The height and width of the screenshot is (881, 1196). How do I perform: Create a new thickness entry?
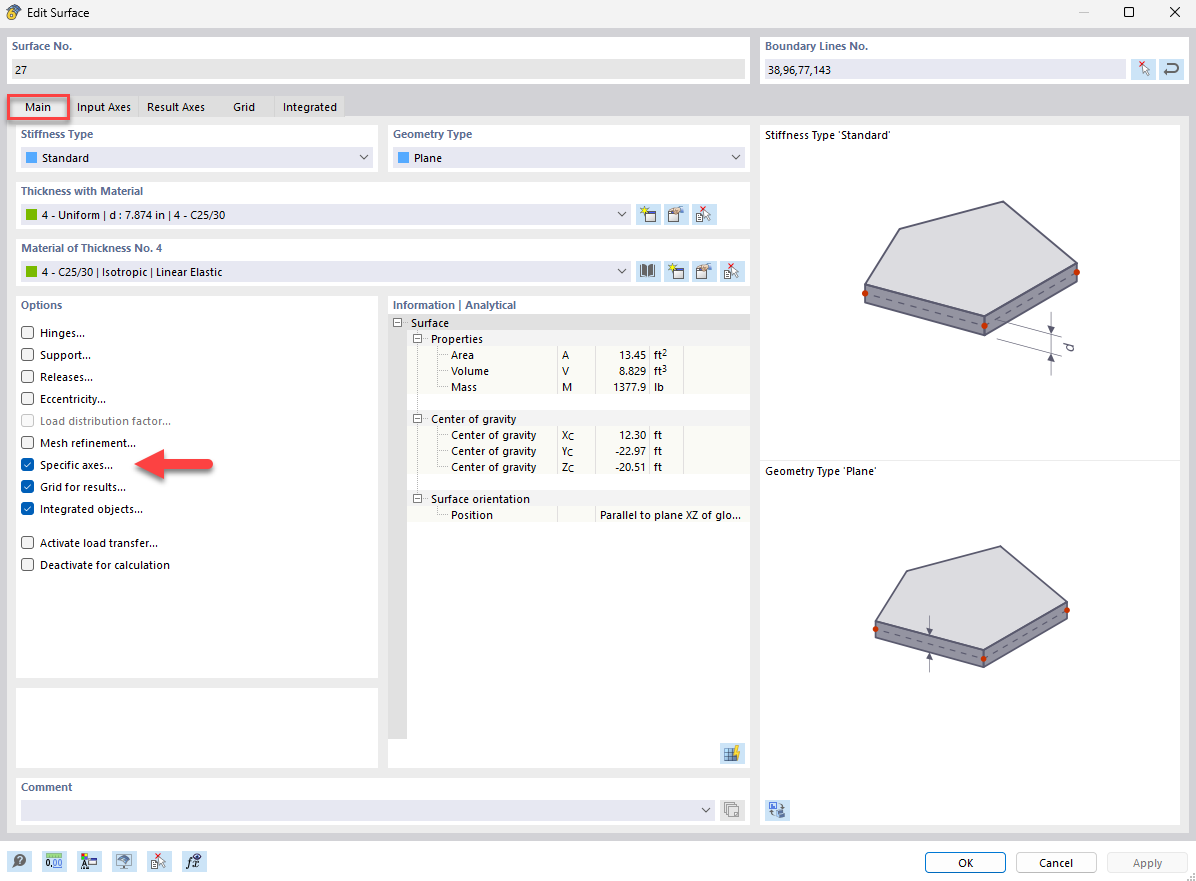(x=648, y=214)
